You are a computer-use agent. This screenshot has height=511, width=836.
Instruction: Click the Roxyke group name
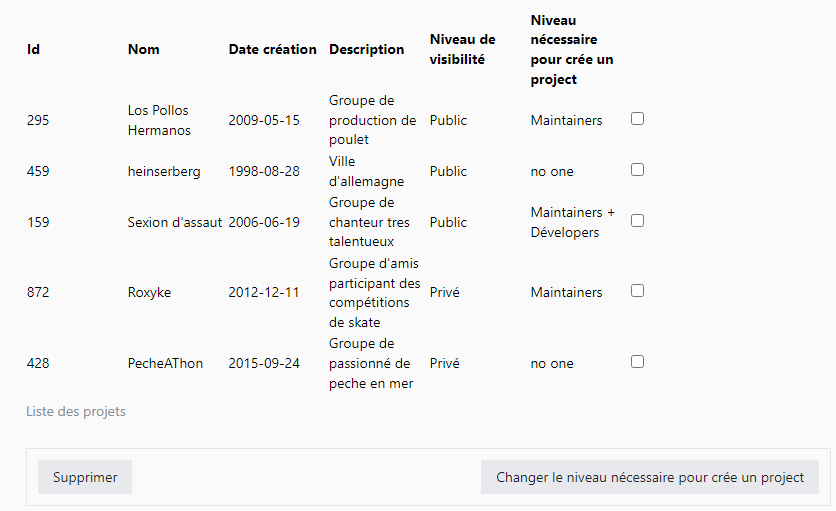tap(149, 292)
